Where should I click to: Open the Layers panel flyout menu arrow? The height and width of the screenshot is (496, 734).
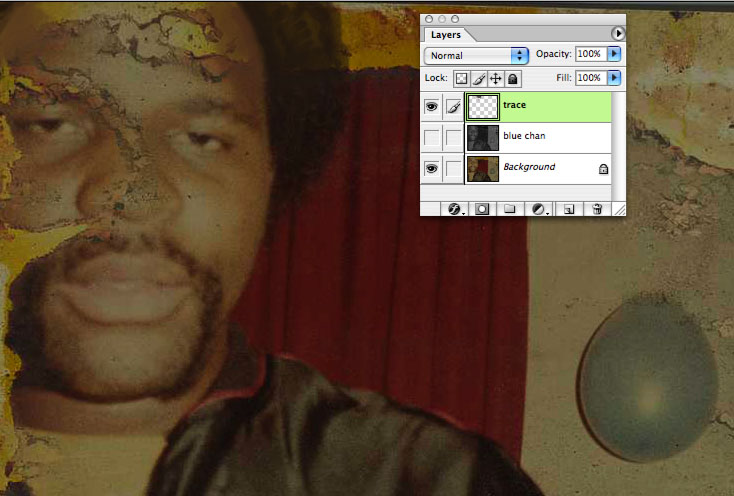click(618, 33)
